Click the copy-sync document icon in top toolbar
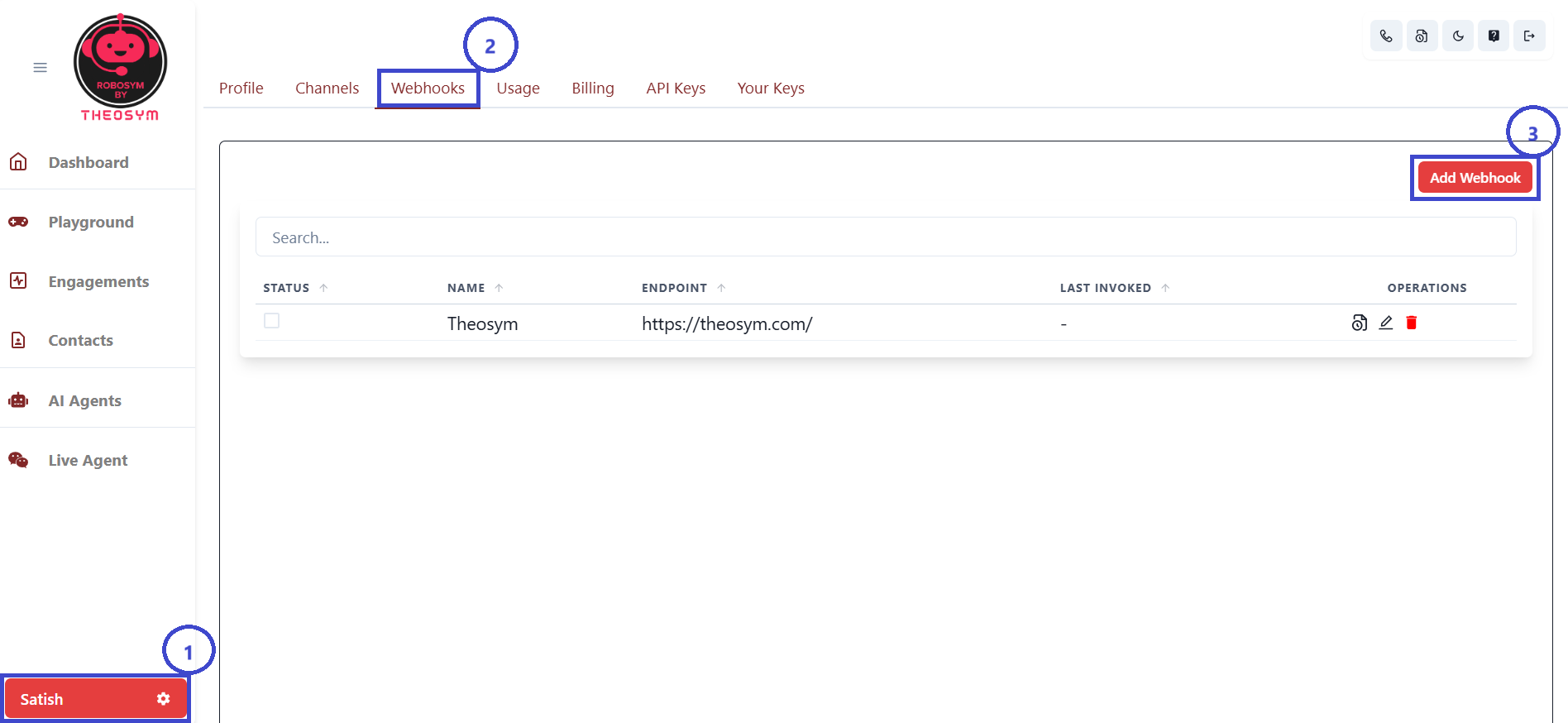The image size is (1568, 723). click(1422, 36)
